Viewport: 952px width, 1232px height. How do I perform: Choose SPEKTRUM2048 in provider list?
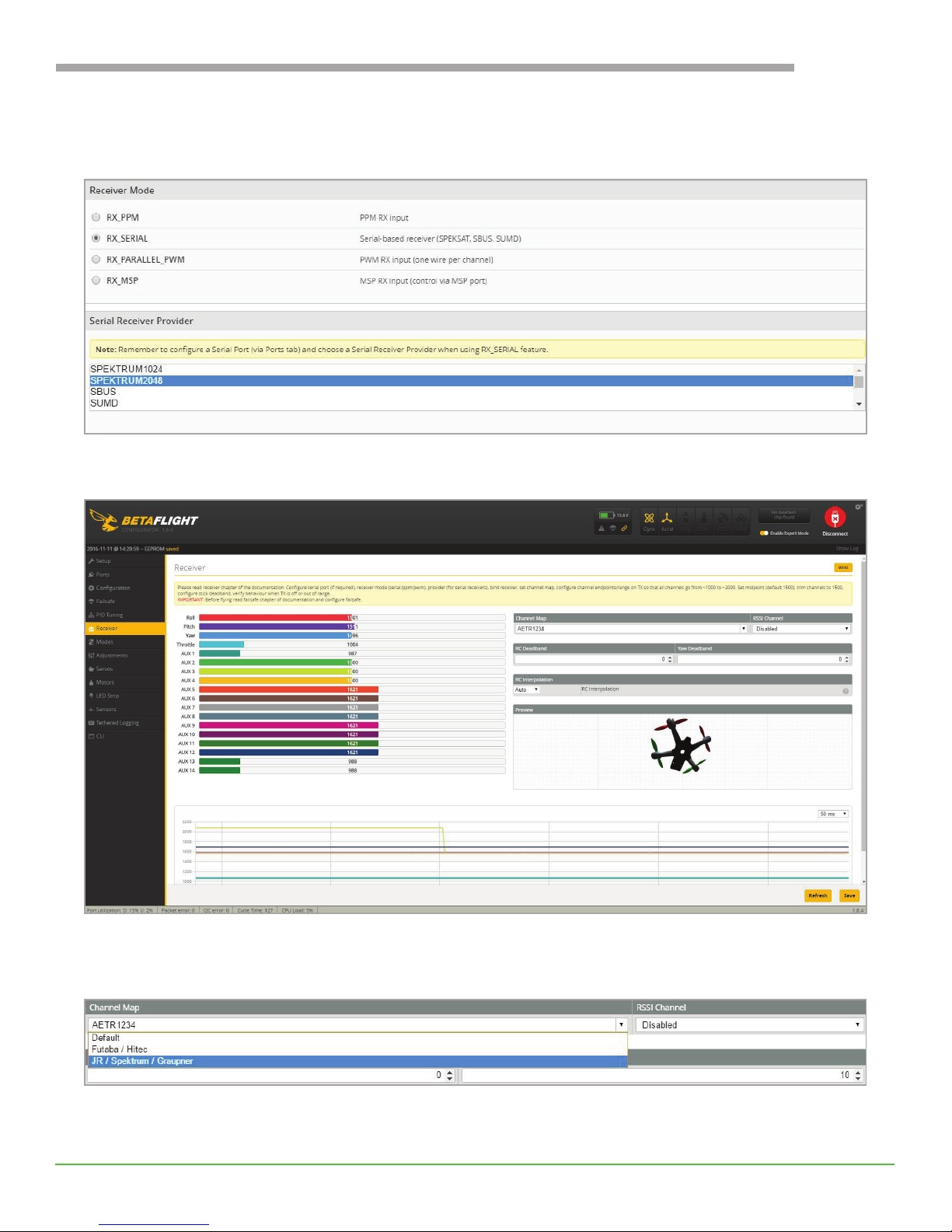pos(471,381)
